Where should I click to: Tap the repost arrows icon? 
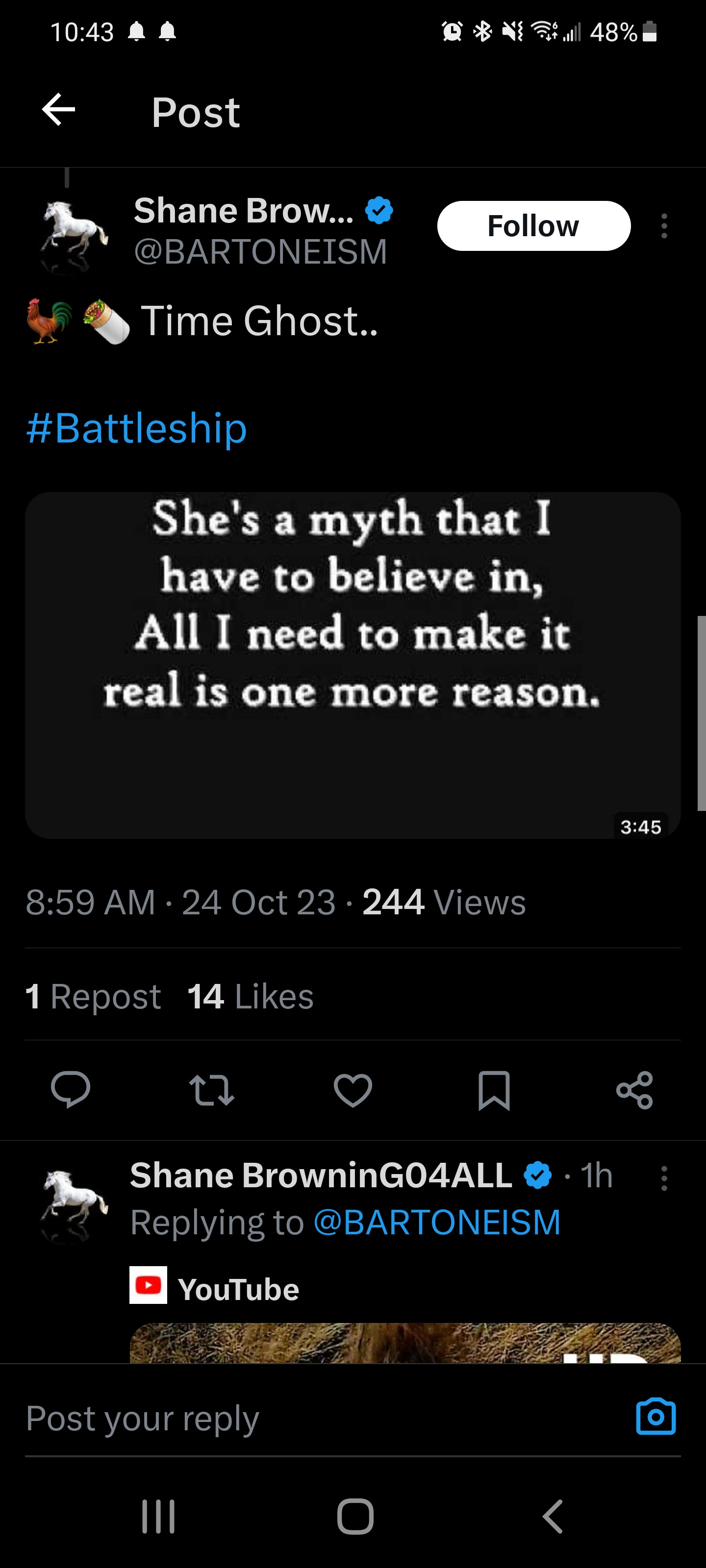click(x=211, y=1090)
